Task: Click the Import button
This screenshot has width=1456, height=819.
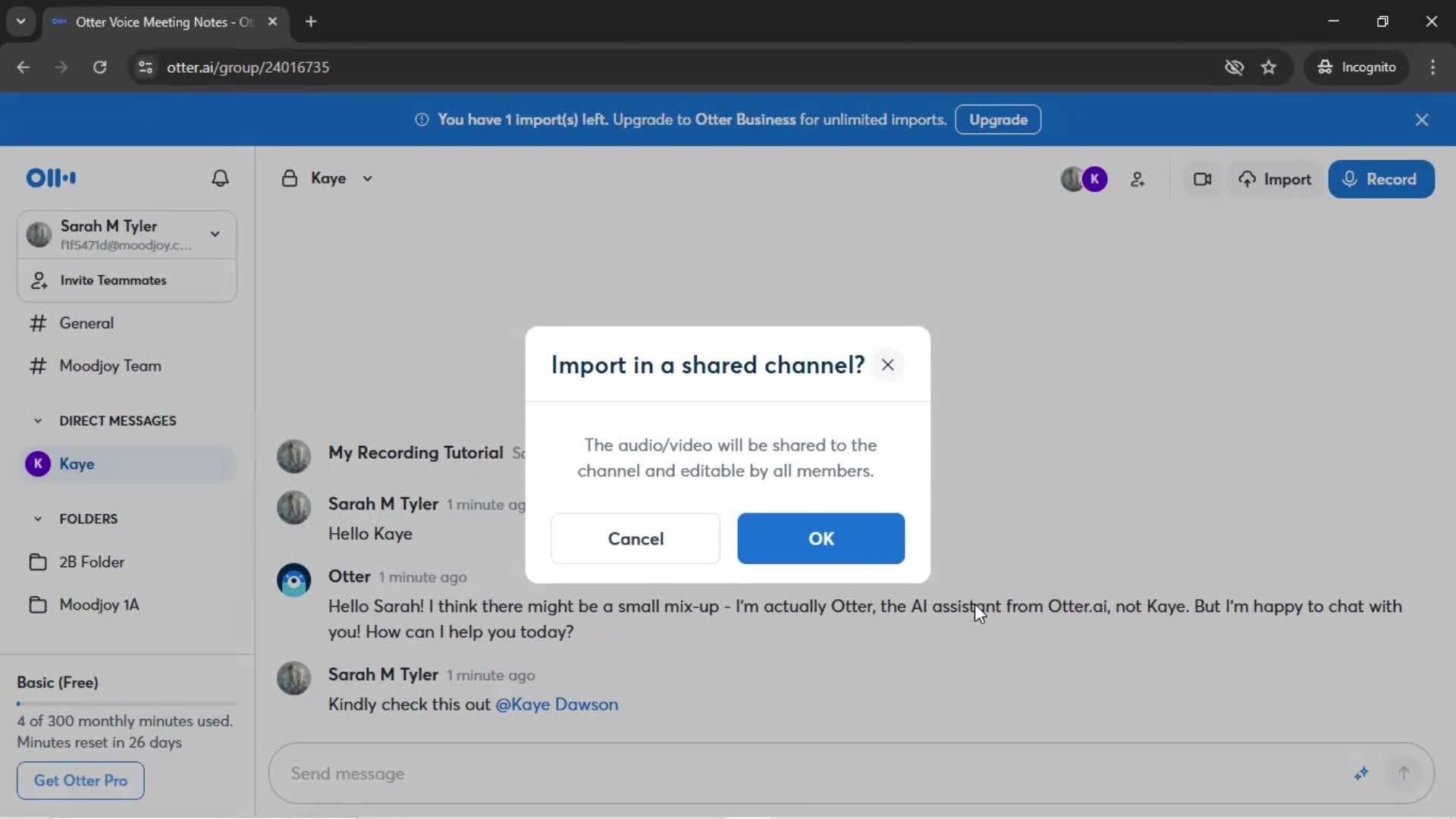Action: coord(1275,180)
